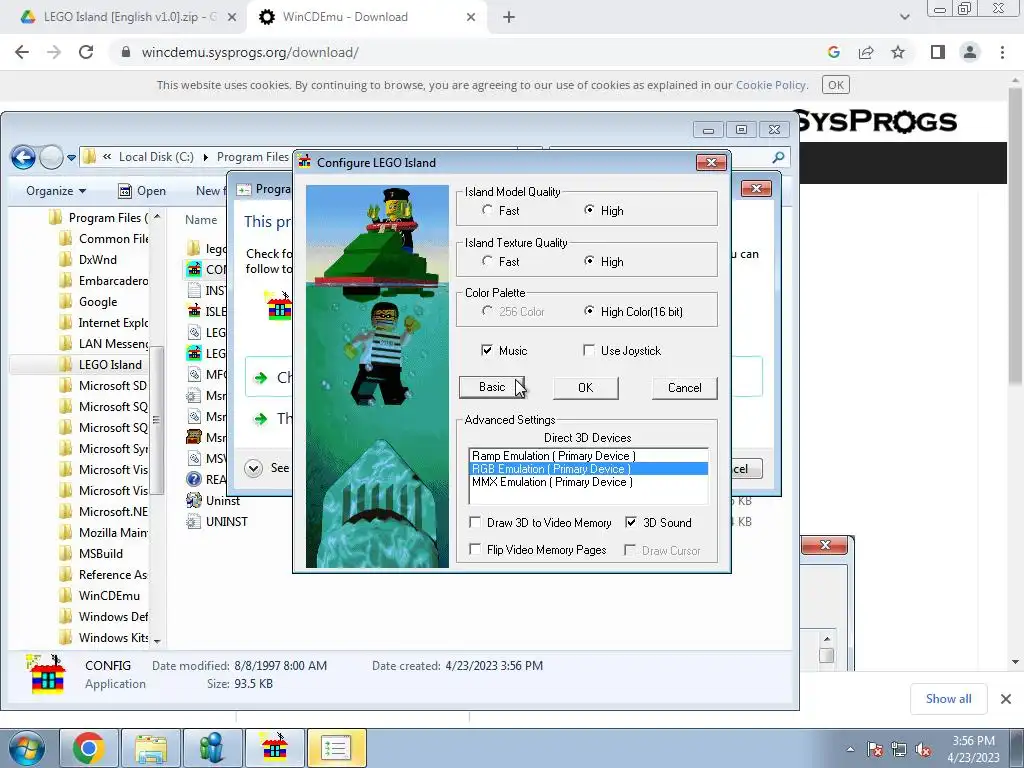Open the checklist taskbar app icon
The height and width of the screenshot is (768, 1024).
click(x=336, y=748)
